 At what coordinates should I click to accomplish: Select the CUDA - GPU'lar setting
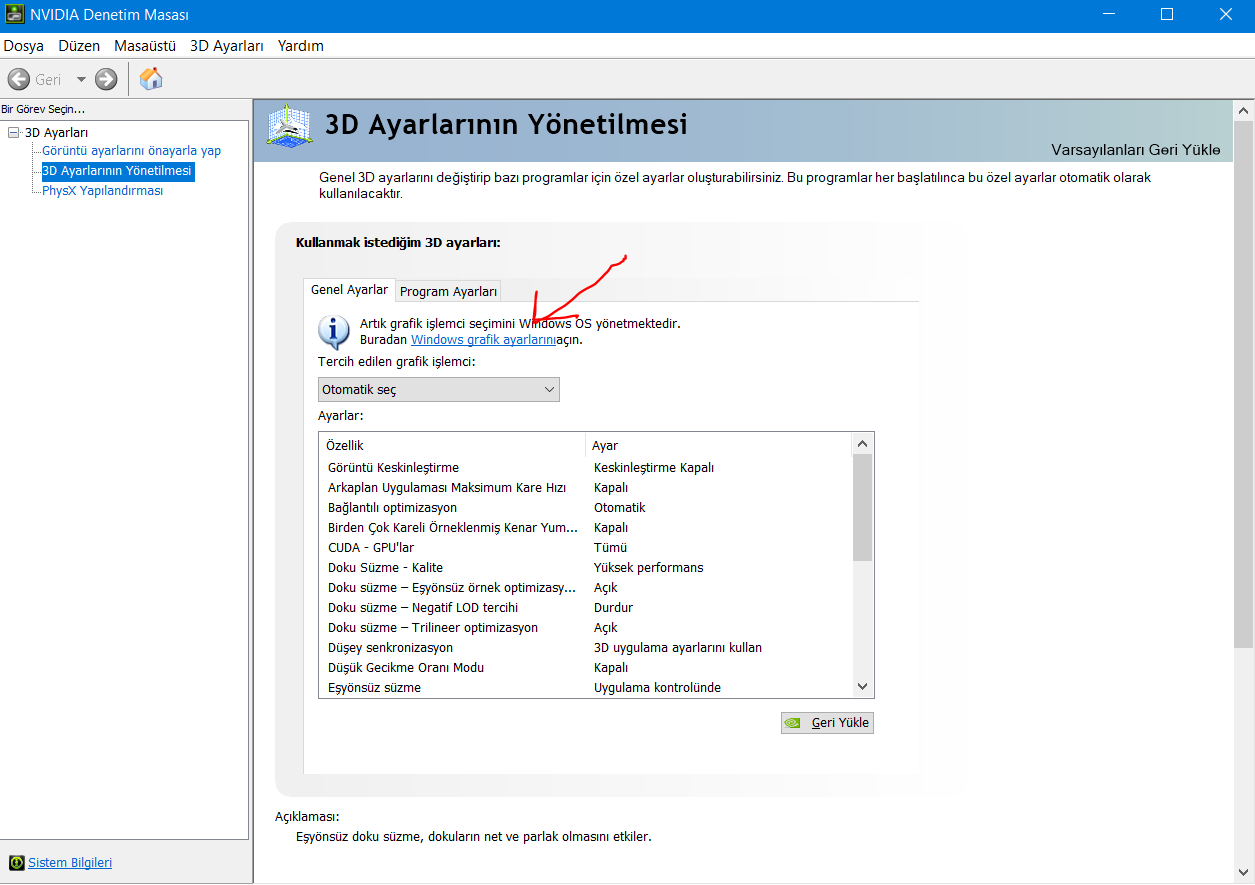(586, 547)
